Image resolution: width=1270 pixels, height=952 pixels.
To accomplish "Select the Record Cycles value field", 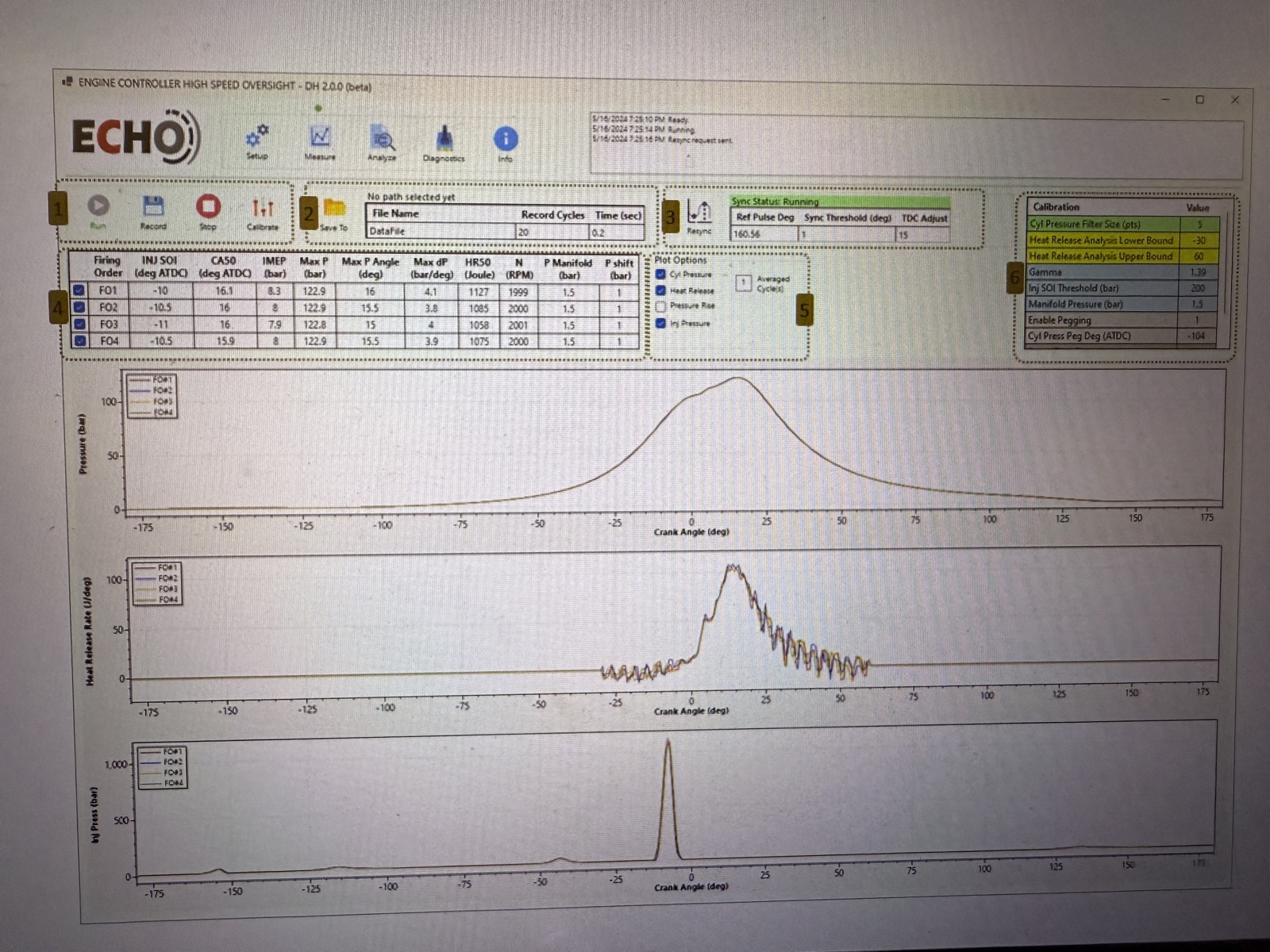I will 552,232.
